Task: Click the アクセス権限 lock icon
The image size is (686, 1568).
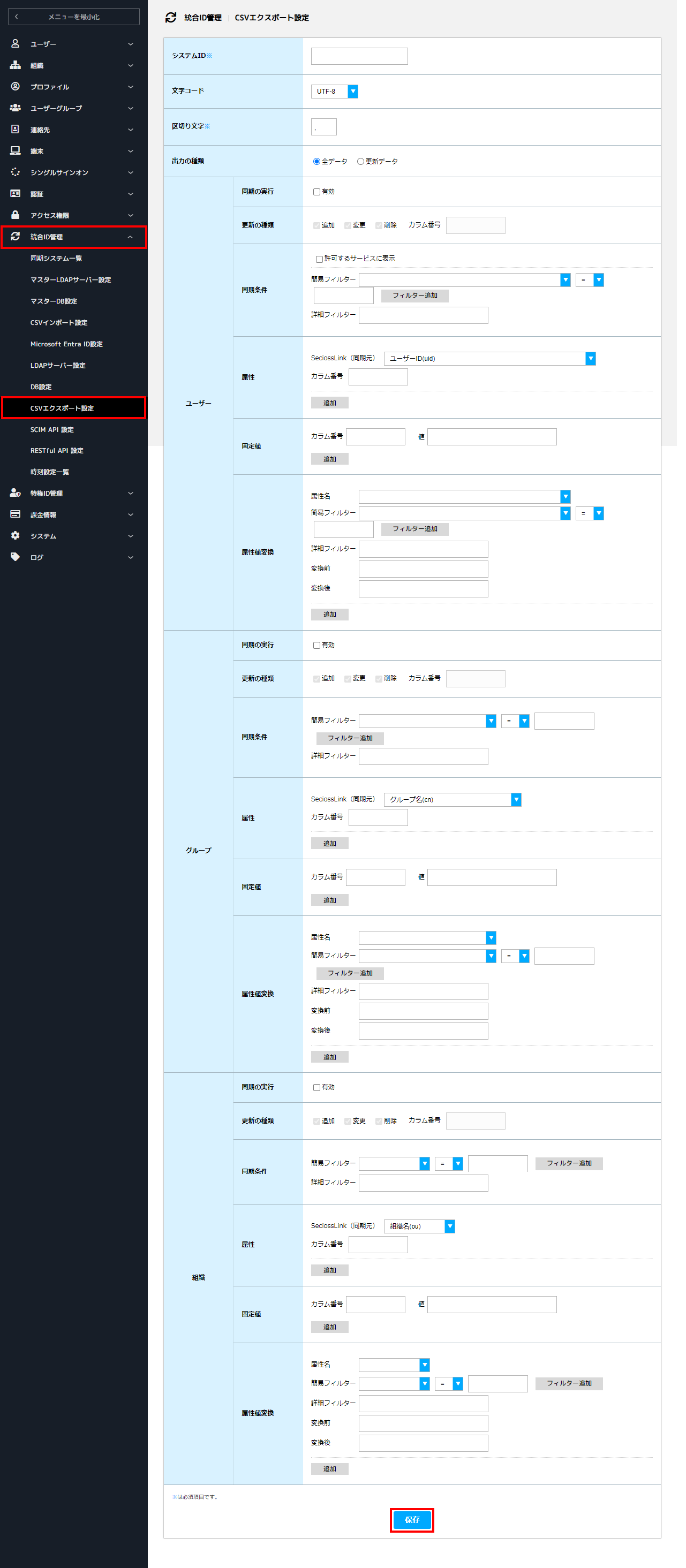Action: [15, 215]
